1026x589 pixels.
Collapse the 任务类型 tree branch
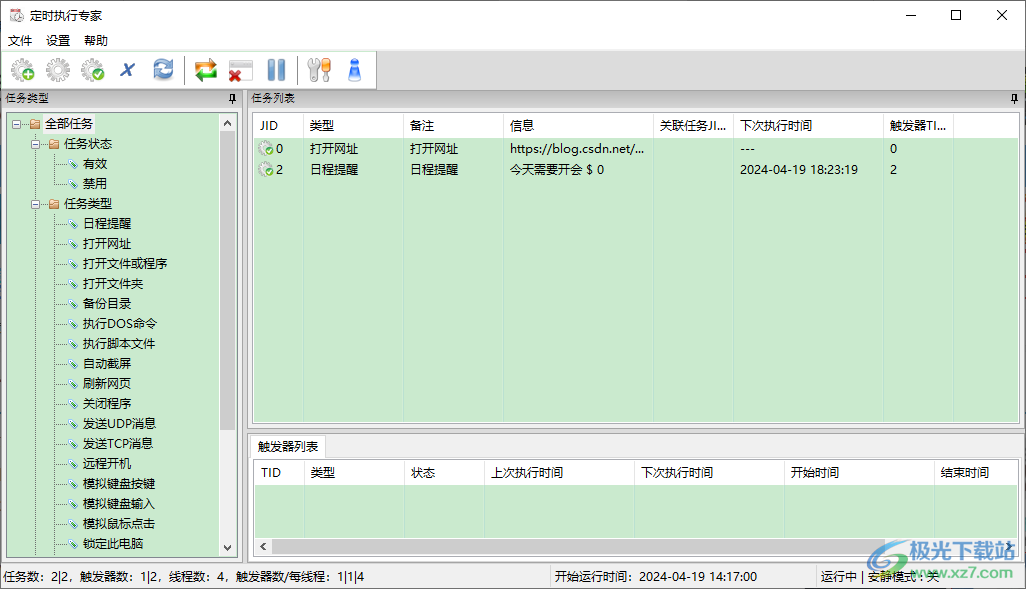click(x=36, y=204)
